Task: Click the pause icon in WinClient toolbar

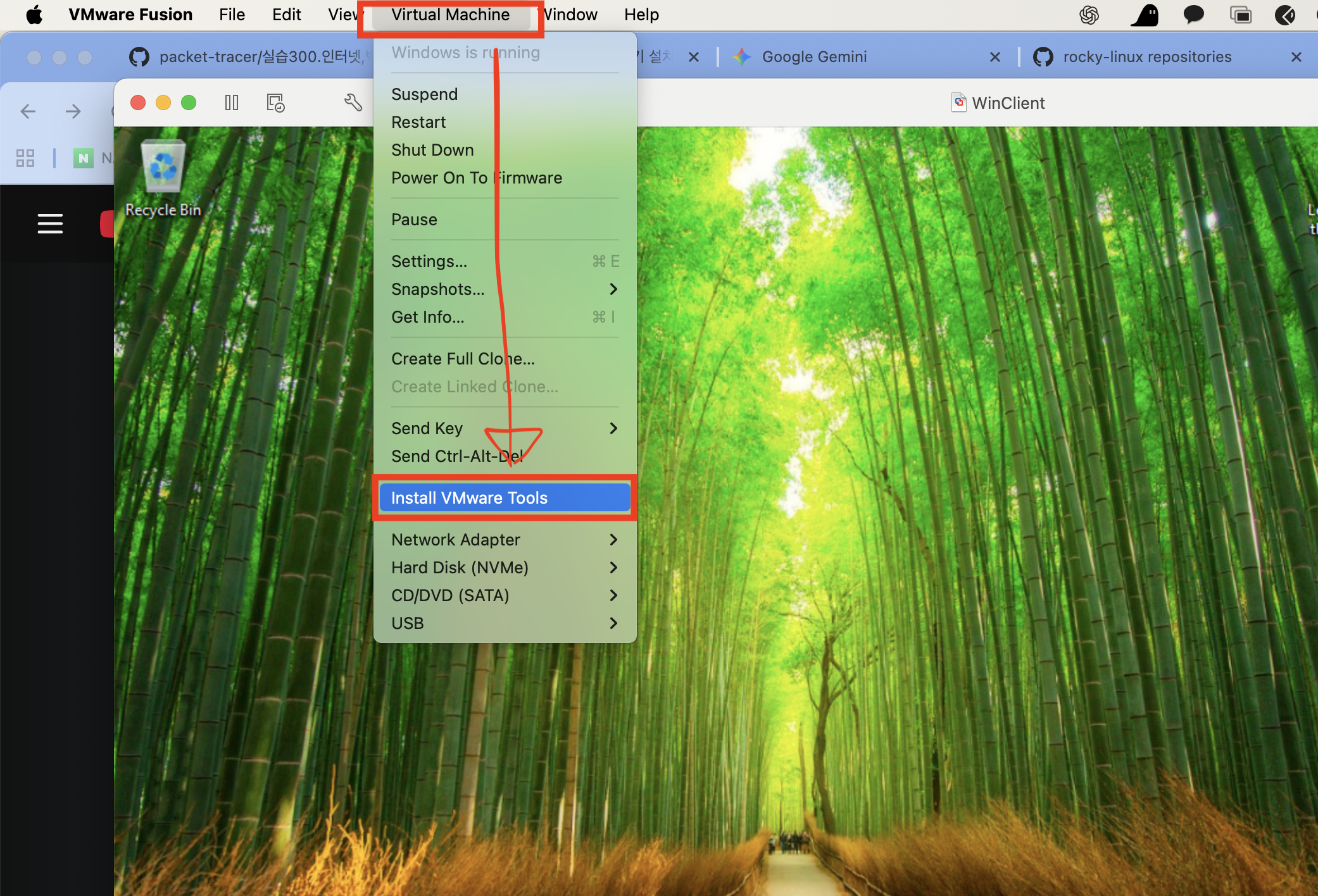Action: tap(232, 103)
